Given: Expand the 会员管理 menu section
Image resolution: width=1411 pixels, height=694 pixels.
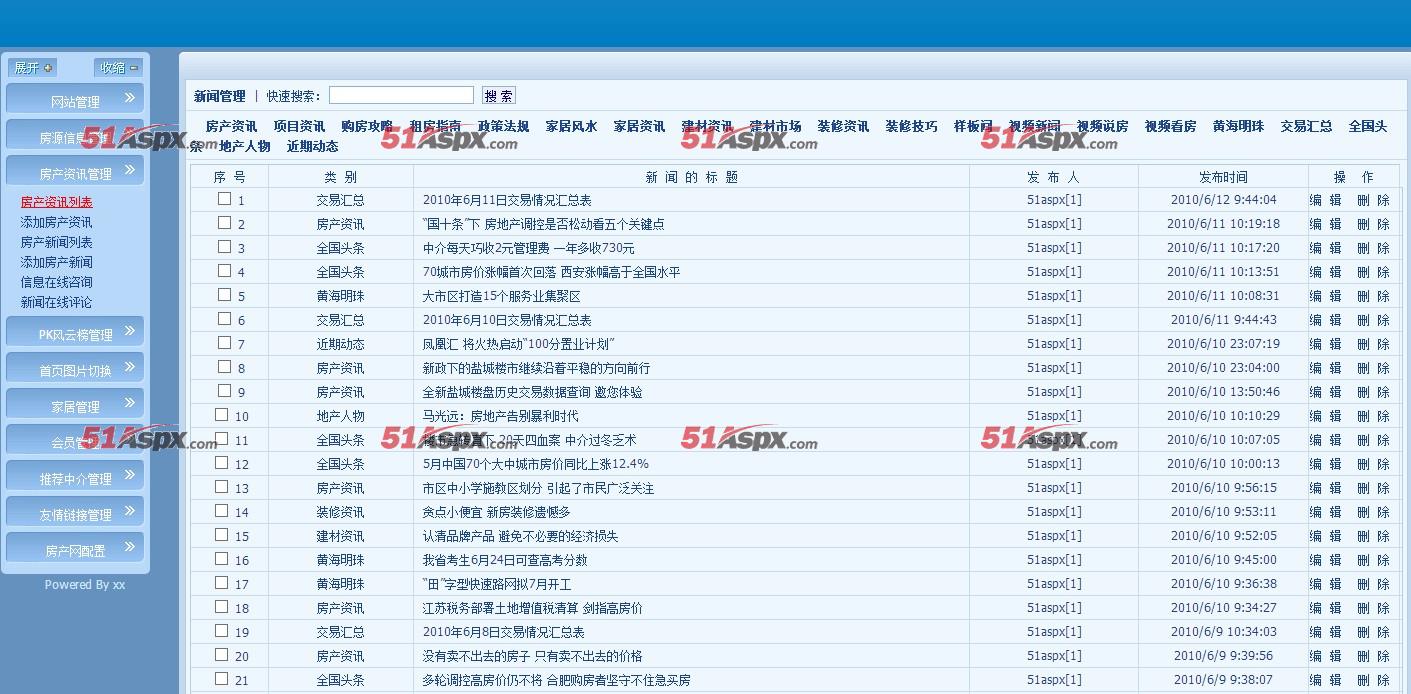Looking at the screenshot, I should coord(74,439).
